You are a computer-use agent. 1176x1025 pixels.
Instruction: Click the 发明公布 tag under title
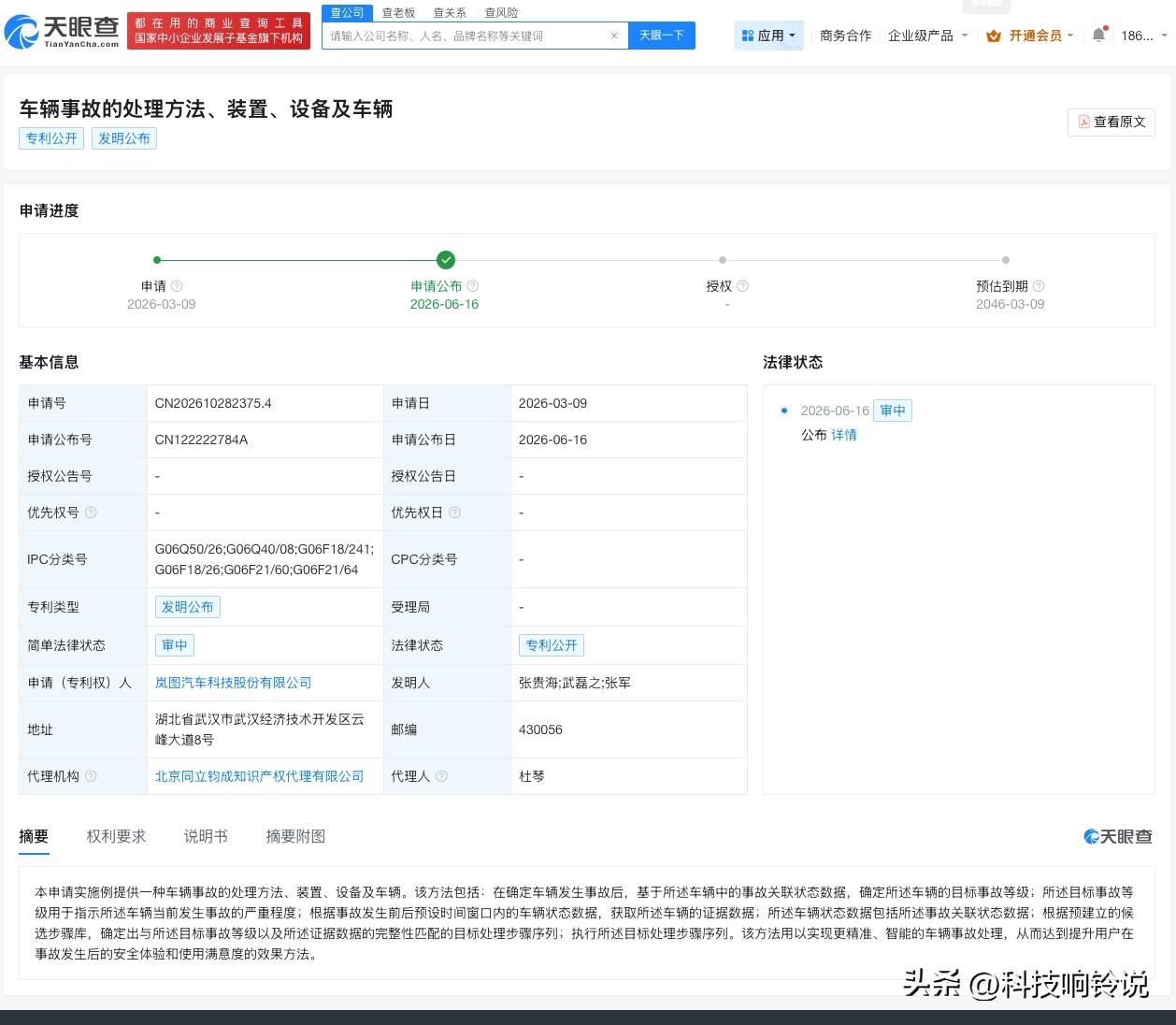124,138
